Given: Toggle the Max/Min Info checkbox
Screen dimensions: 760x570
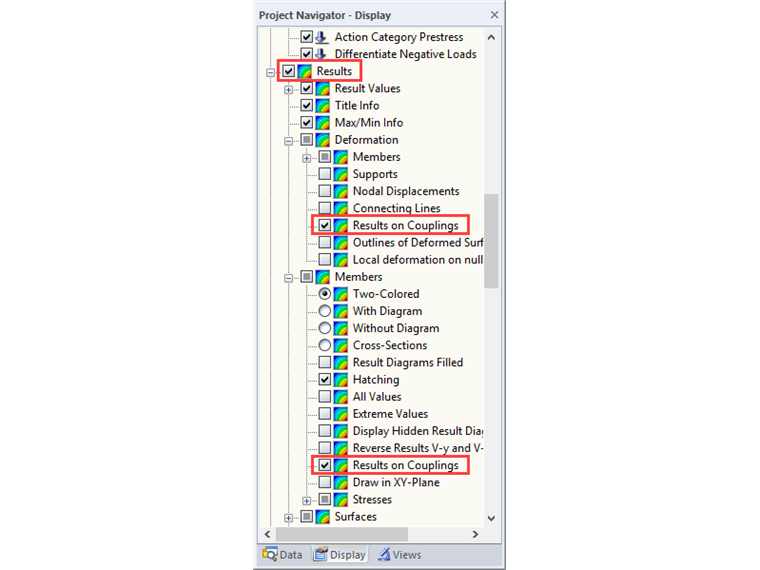Looking at the screenshot, I should pos(307,123).
